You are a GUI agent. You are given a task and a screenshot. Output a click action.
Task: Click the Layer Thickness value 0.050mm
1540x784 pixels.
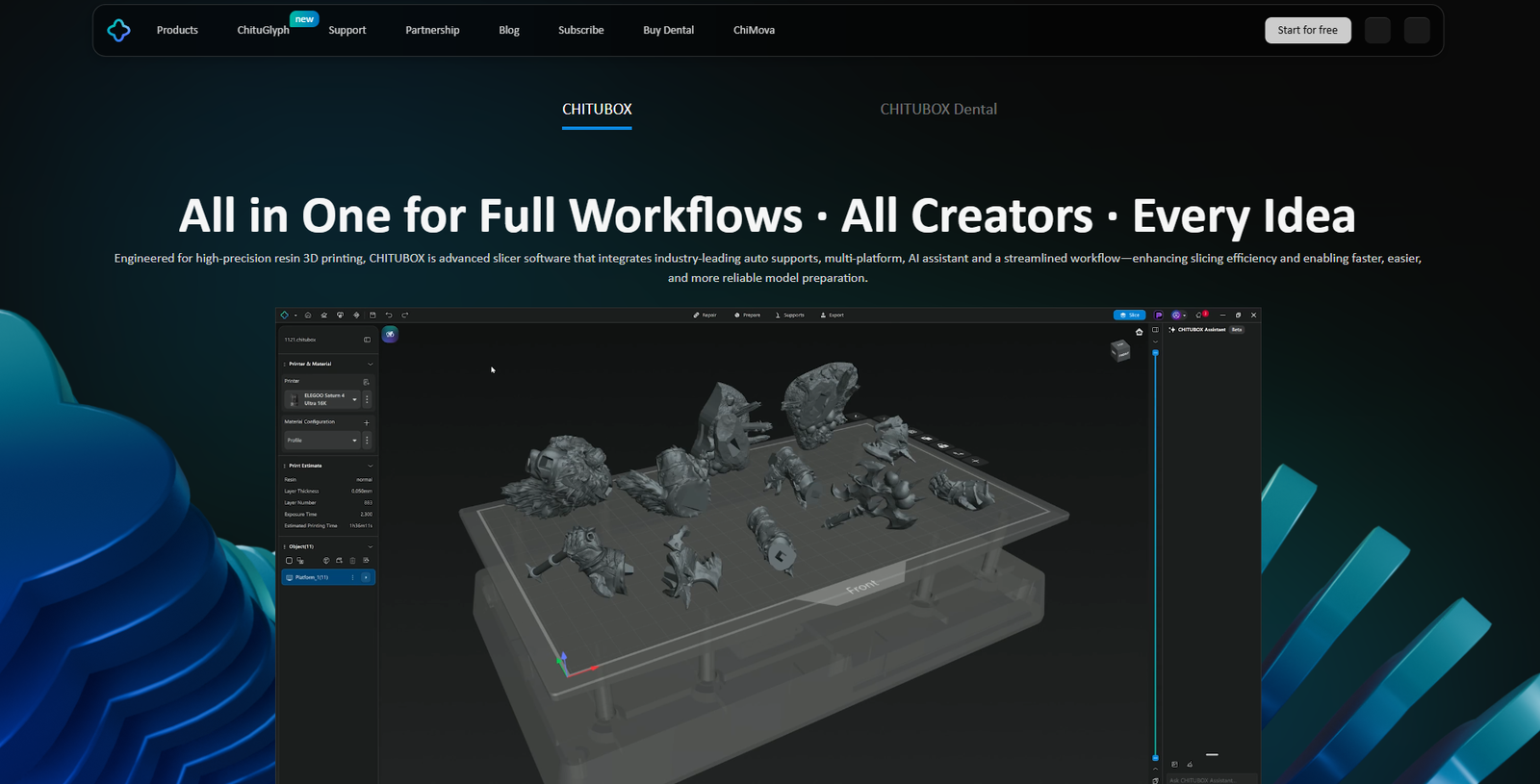tap(362, 491)
